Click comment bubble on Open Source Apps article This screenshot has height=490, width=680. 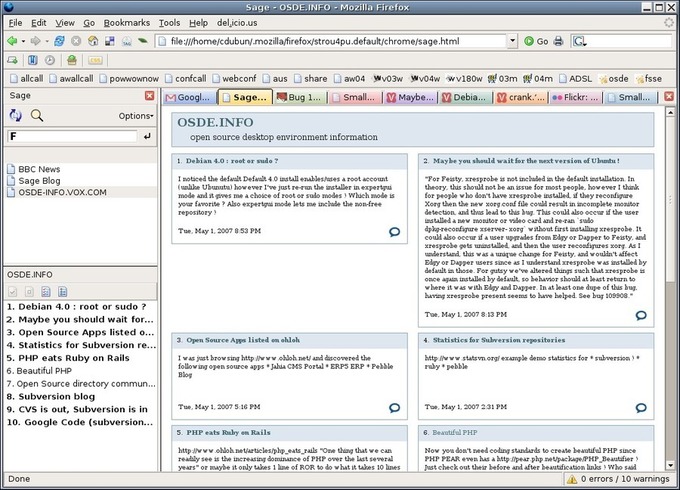click(394, 408)
